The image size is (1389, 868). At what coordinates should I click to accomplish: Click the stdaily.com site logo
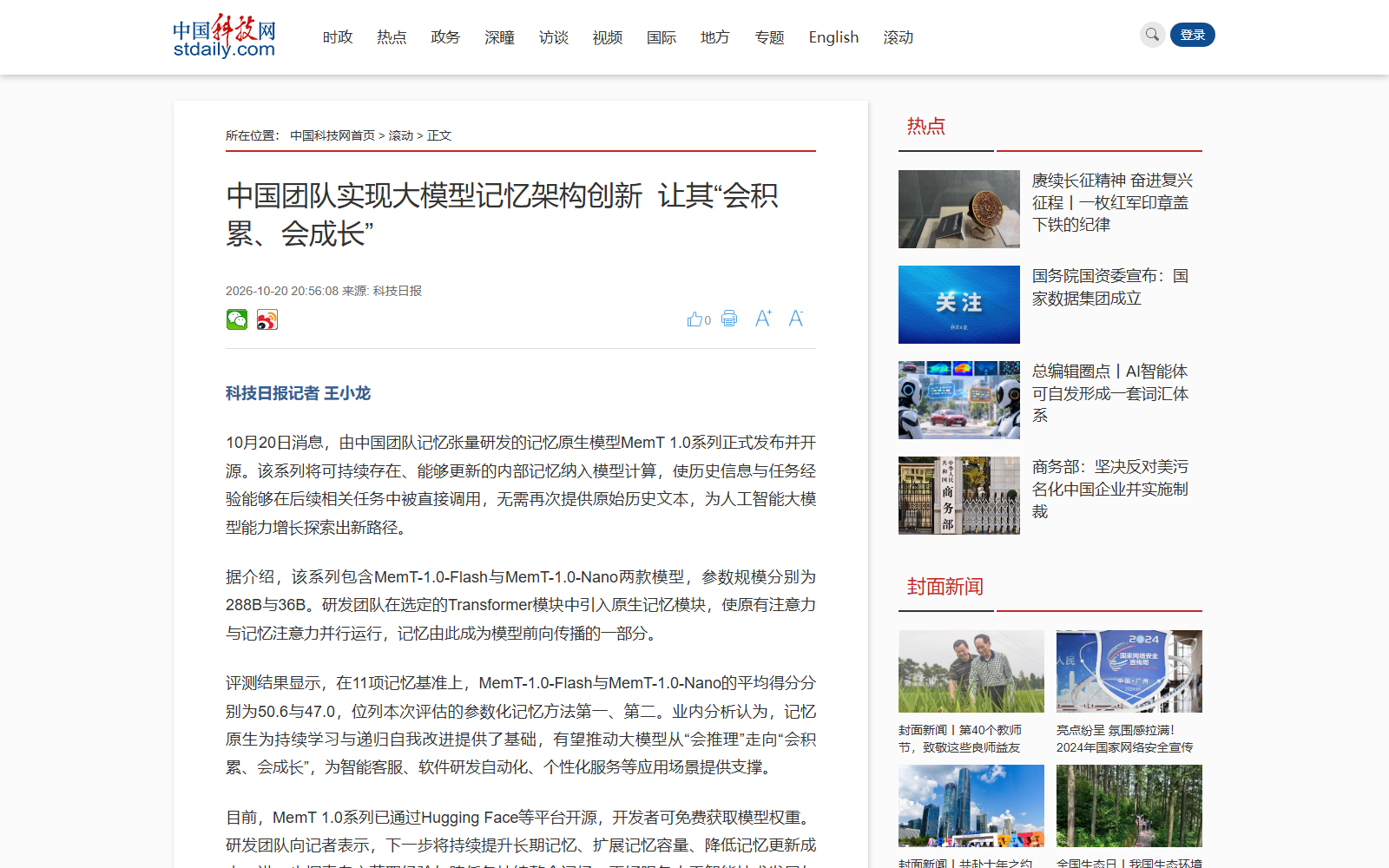point(224,36)
